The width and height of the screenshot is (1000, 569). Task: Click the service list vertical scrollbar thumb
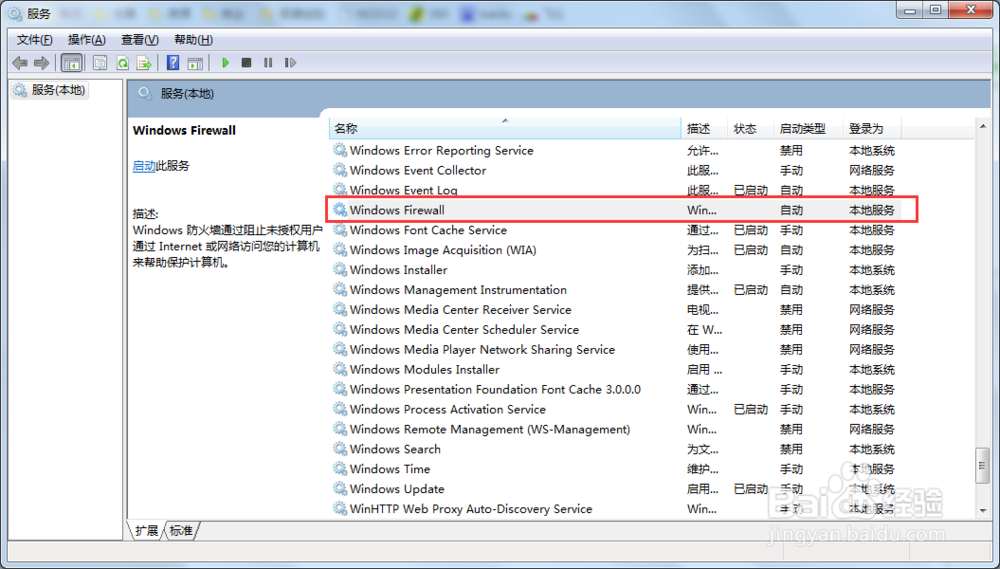(983, 466)
